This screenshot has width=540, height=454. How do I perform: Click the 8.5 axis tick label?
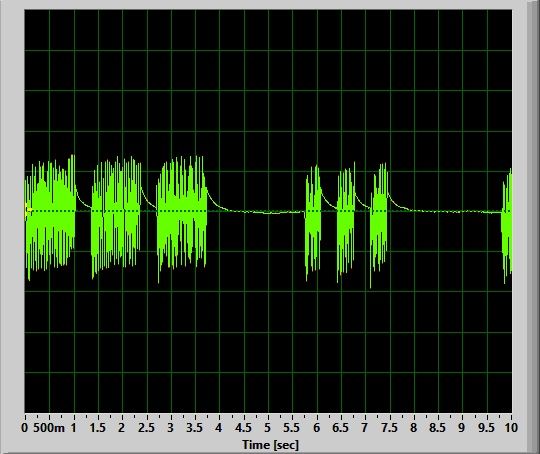(437, 428)
